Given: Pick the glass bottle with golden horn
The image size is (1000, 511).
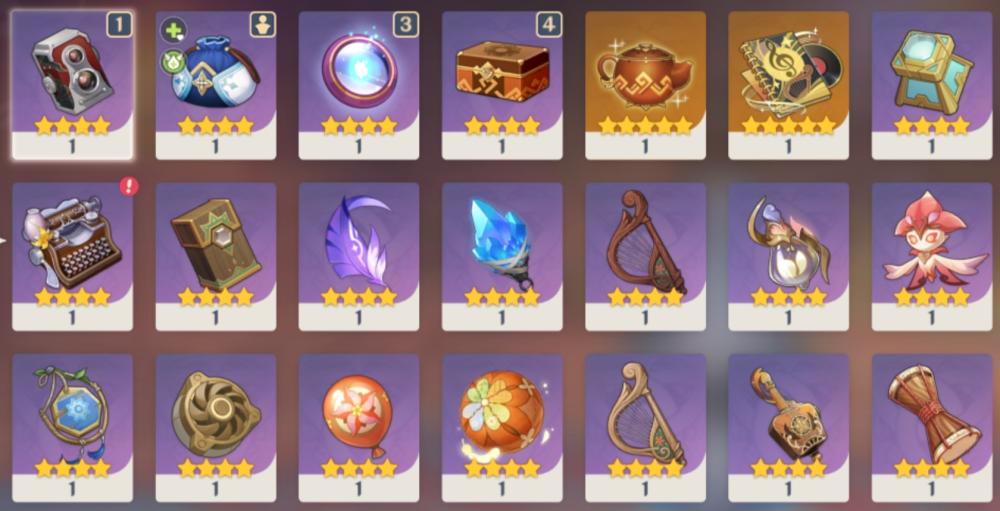Looking at the screenshot, I should click(x=788, y=256).
